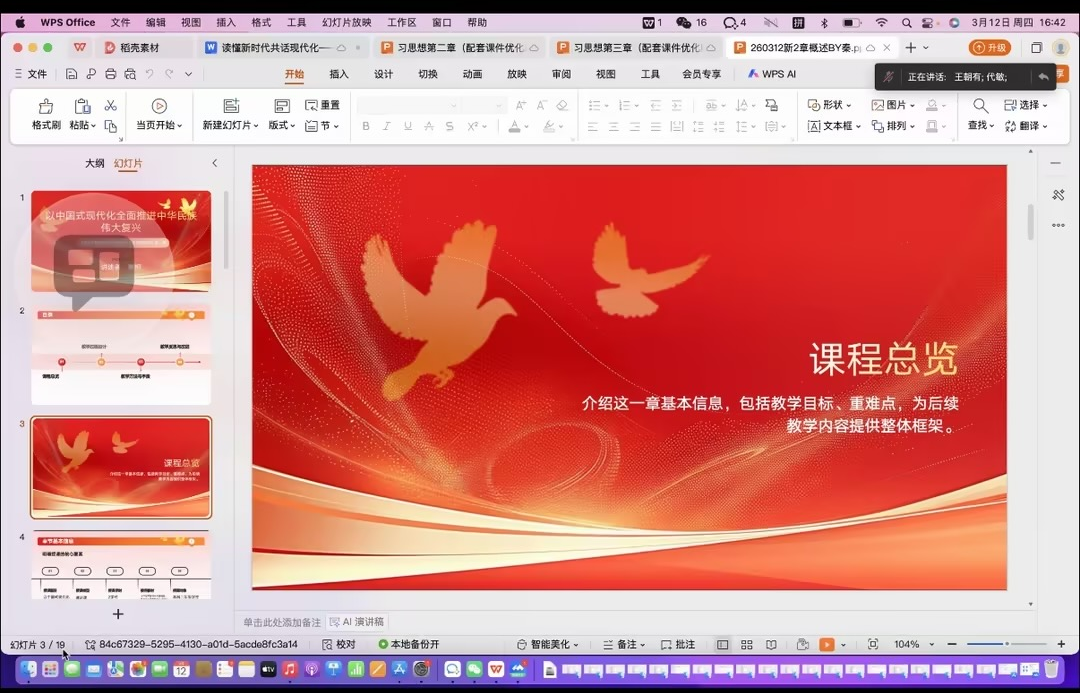Toggle bold formatting
The image size is (1080, 694).
[x=365, y=125]
